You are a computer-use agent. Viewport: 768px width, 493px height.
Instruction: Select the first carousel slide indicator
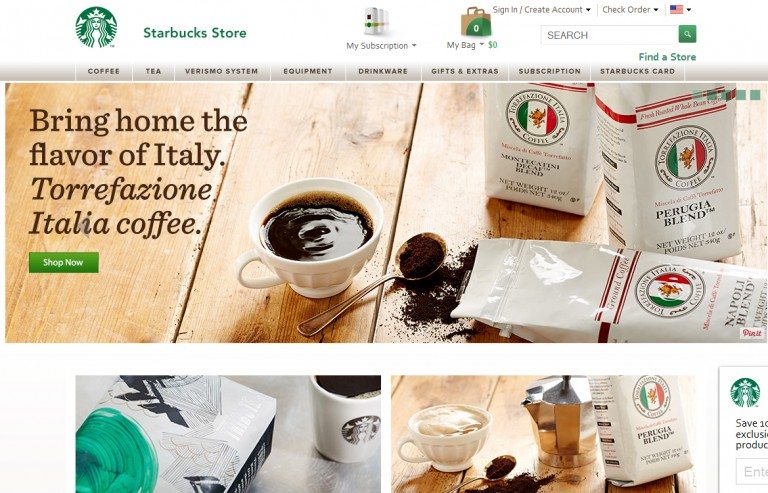click(x=698, y=95)
